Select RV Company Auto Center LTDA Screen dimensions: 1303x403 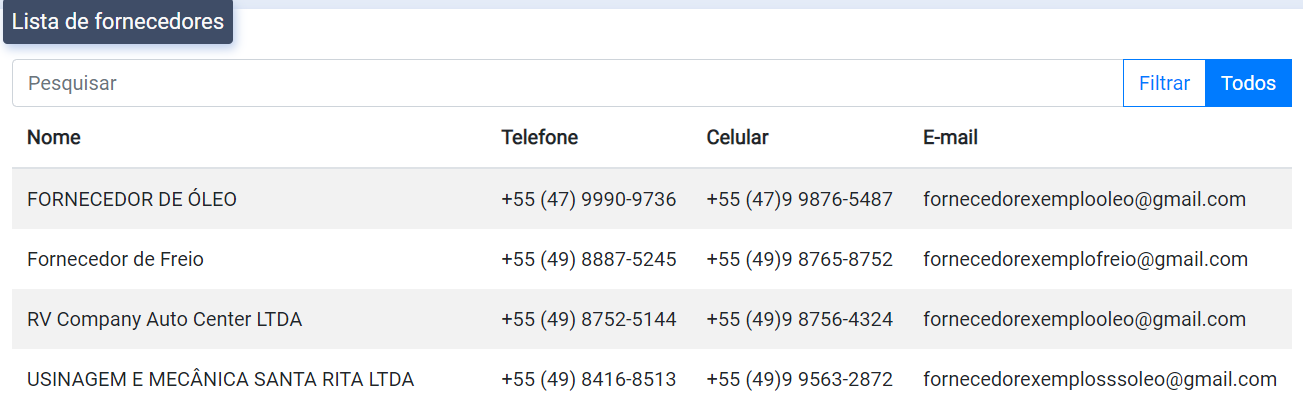tap(164, 319)
